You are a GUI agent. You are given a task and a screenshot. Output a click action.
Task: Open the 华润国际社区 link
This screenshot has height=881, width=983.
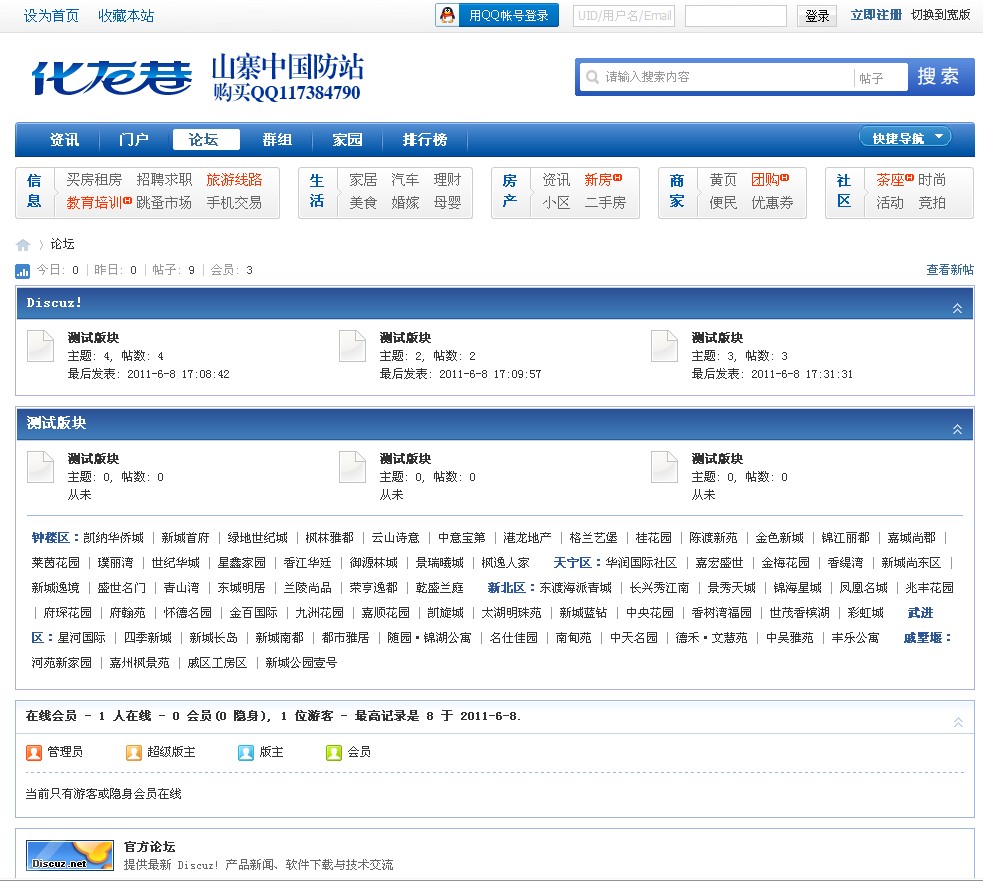tap(641, 563)
